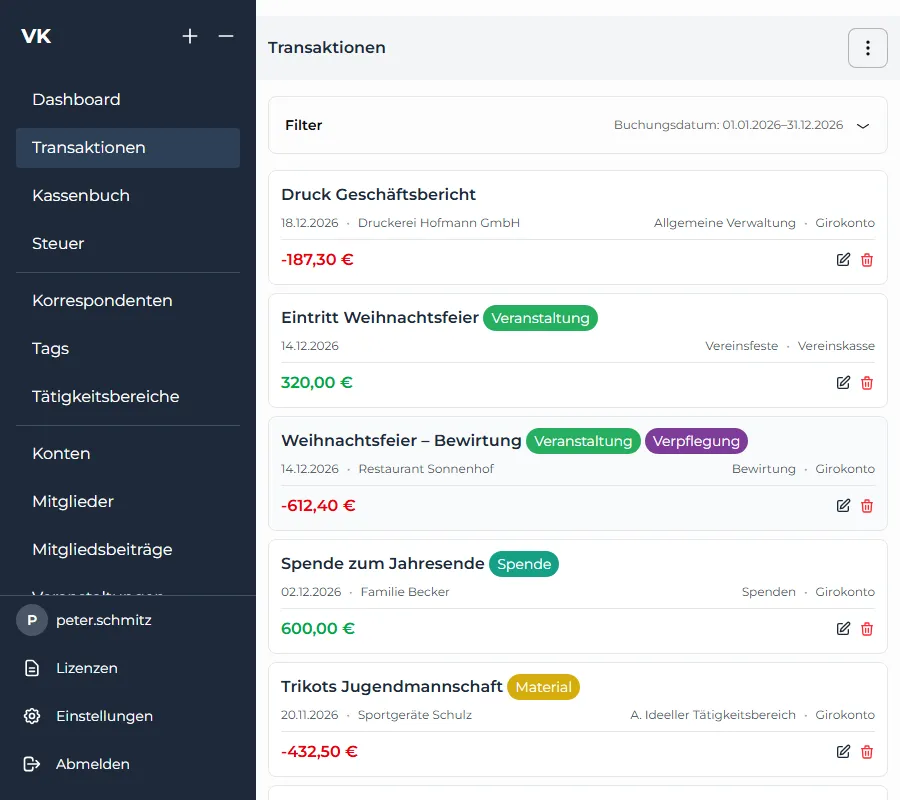The image size is (900, 800).
Task: Click correspondent Druckerei Hofmann GmbH
Action: (x=439, y=223)
